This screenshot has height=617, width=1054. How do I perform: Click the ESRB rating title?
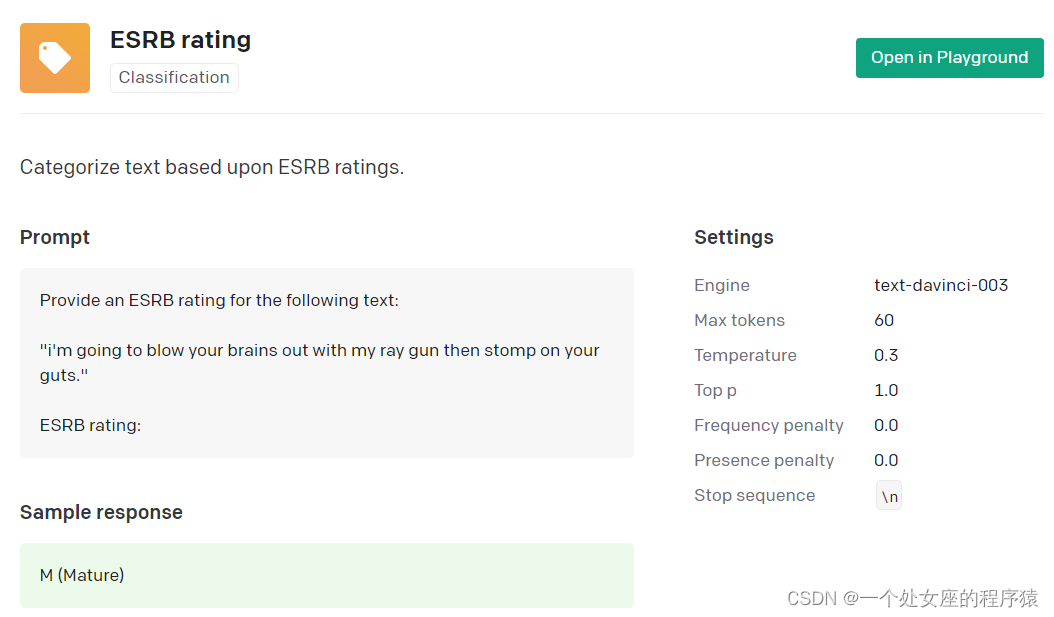[180, 40]
